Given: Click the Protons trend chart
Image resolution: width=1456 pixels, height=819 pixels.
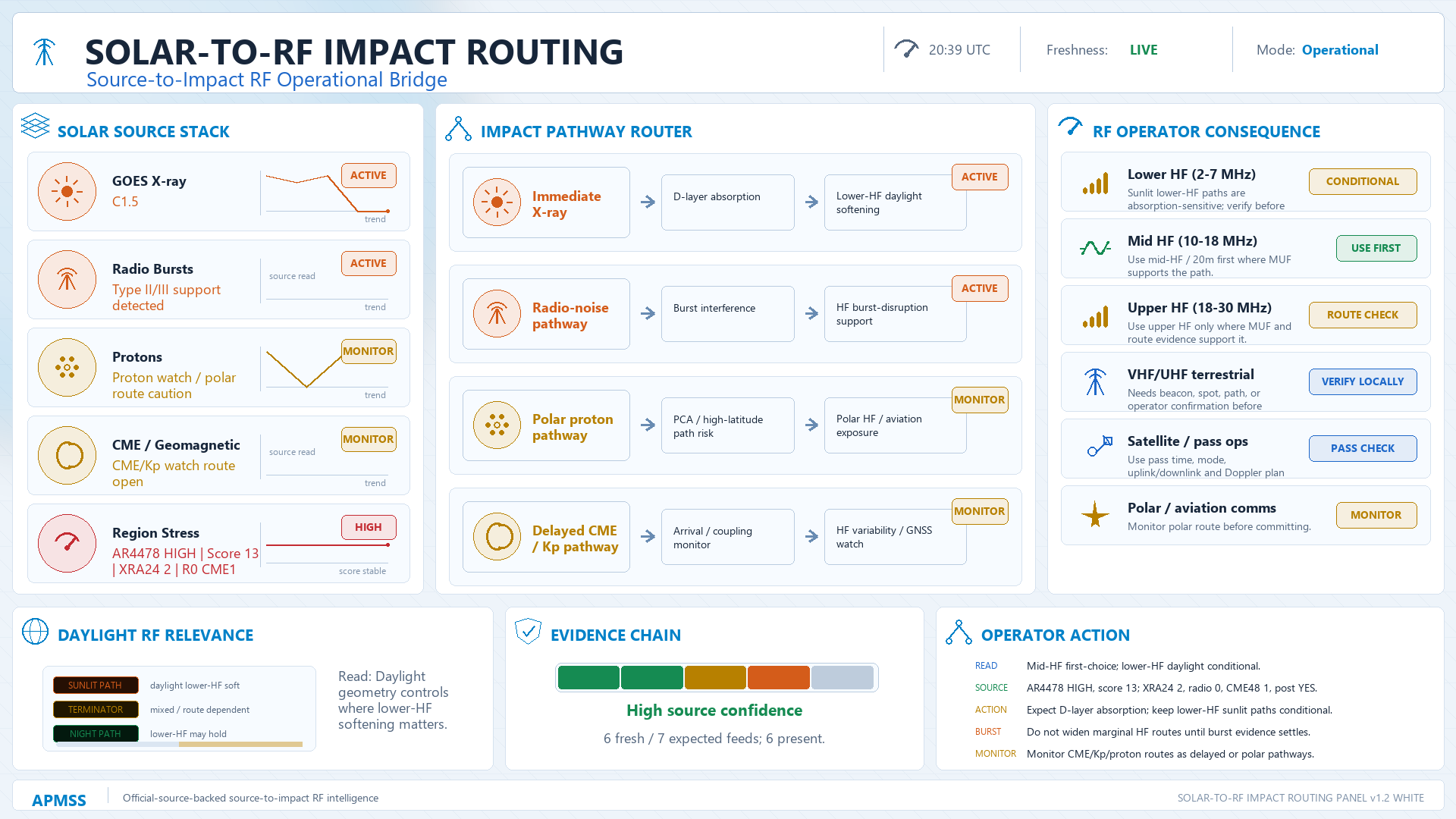Looking at the screenshot, I should point(327,369).
